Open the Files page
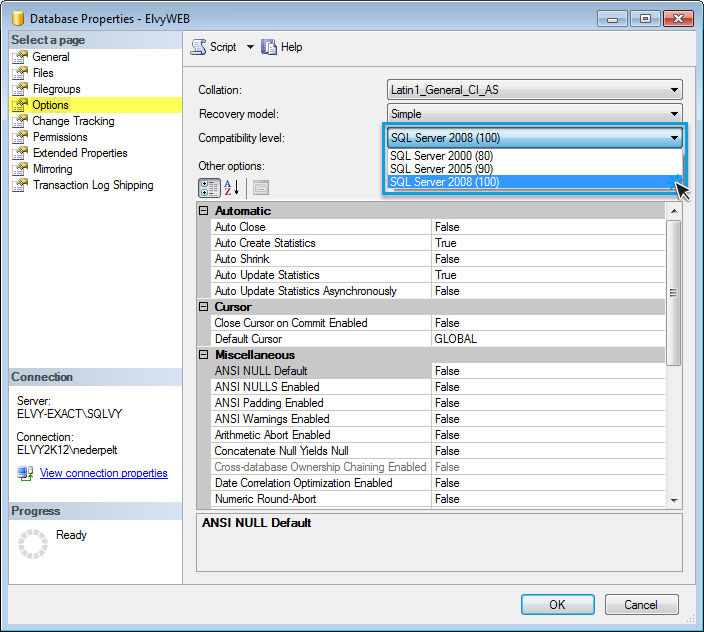Viewport: 704px width, 632px height. coord(43,73)
